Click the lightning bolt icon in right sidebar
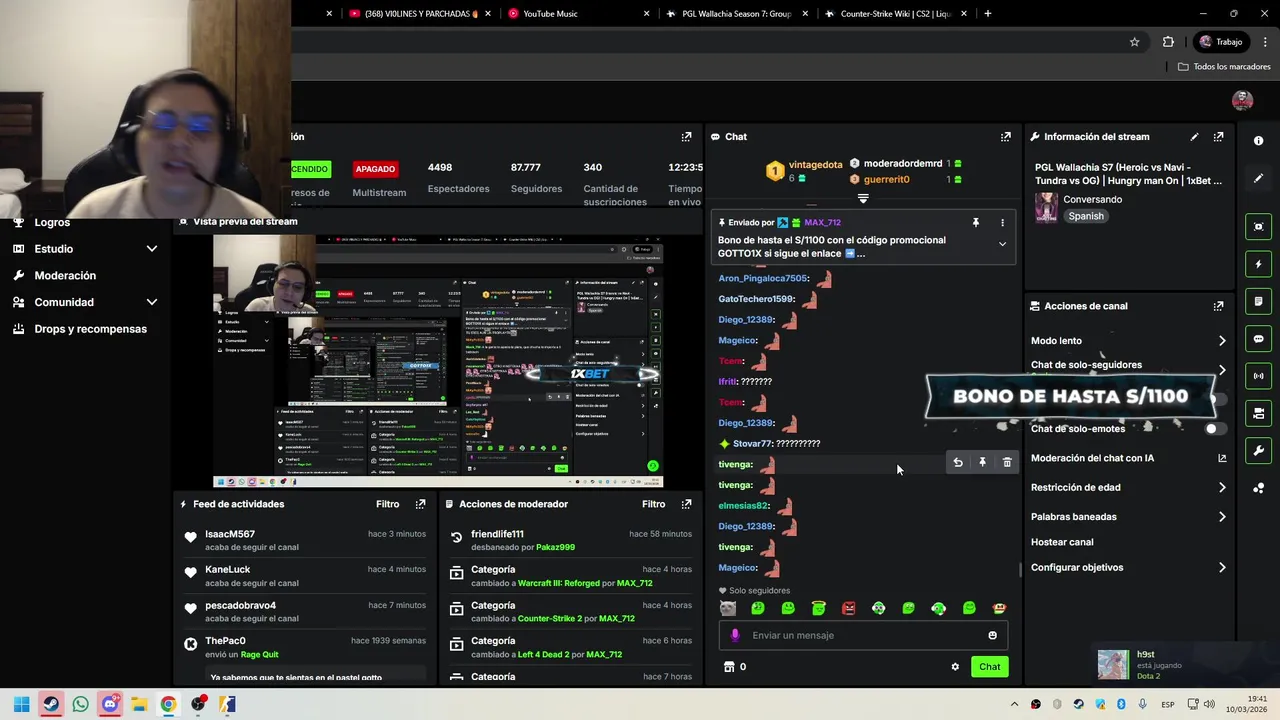The image size is (1280, 720). [x=1258, y=265]
